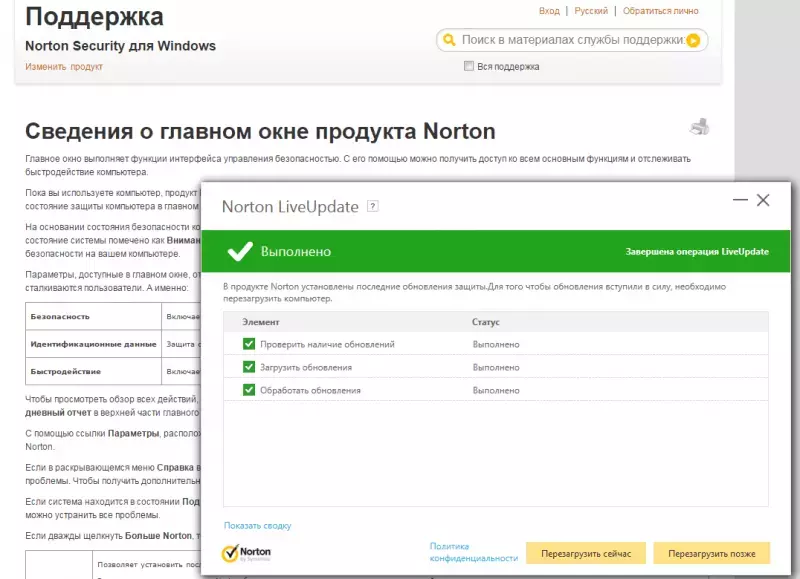Click the printer icon beside the article title
Viewport: 800px width, 579px height.
(699, 127)
